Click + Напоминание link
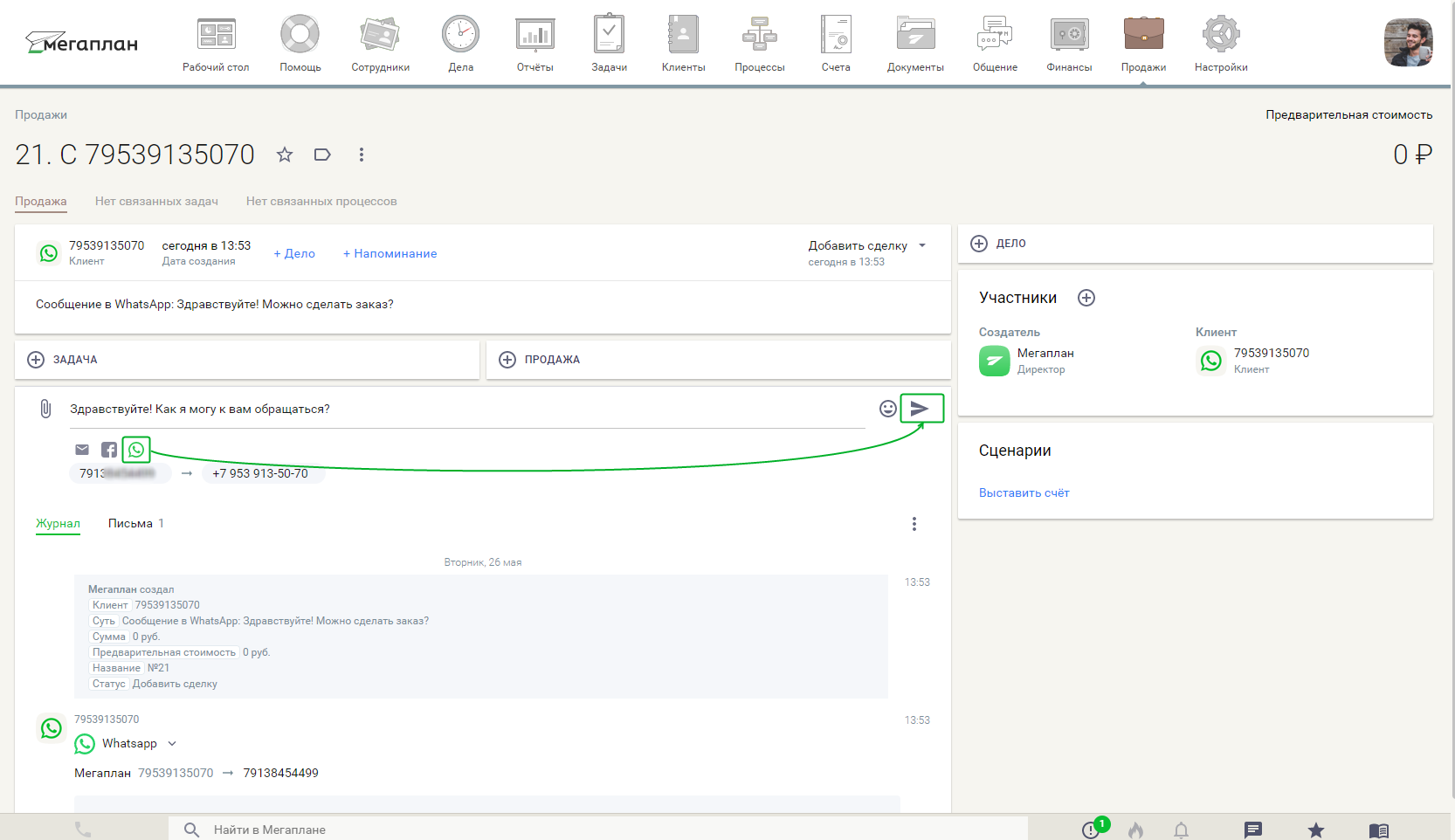The height and width of the screenshot is (840, 1455). [390, 253]
